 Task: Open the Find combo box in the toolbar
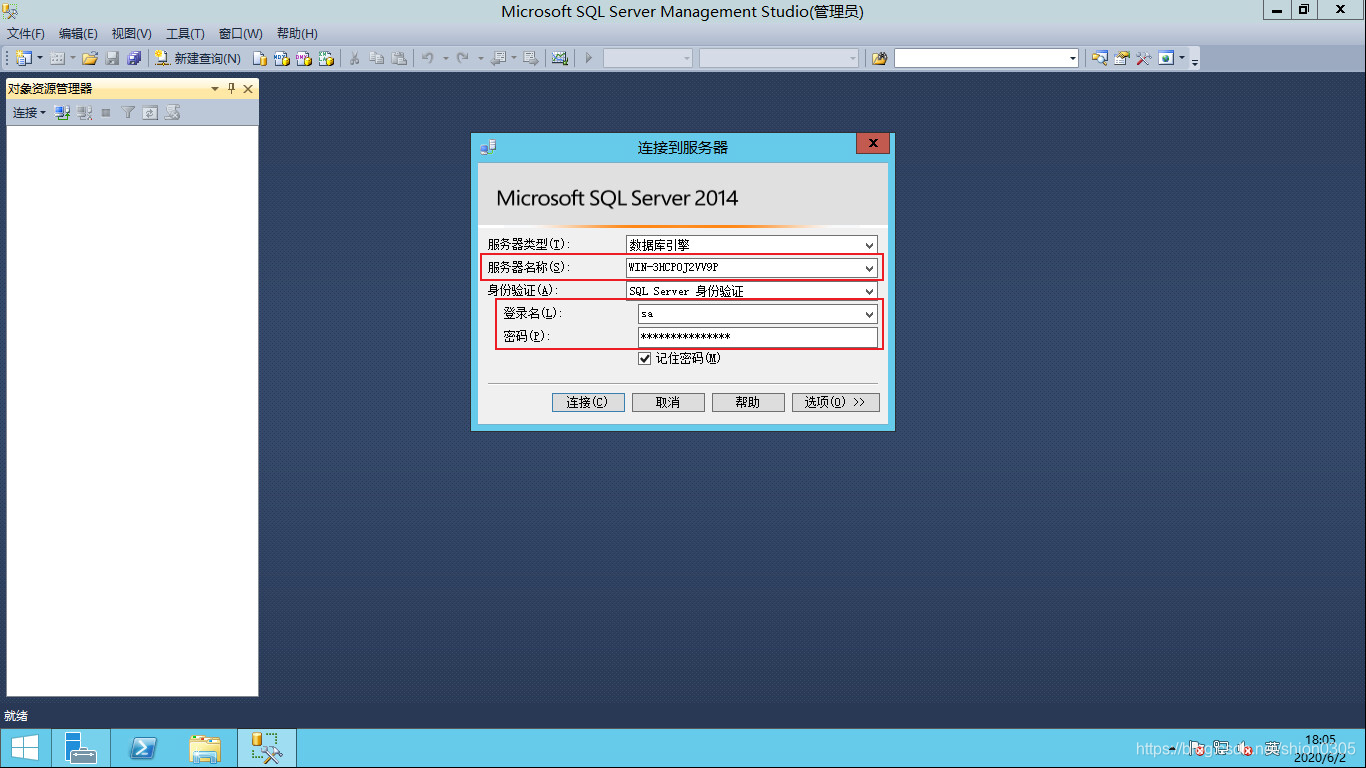986,58
